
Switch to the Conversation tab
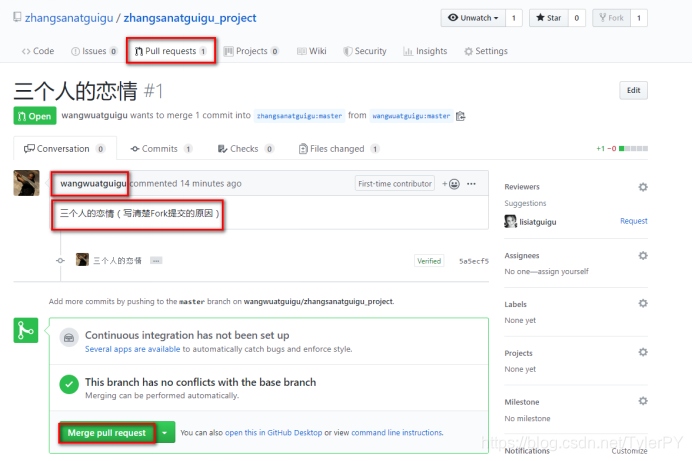[x=65, y=149]
